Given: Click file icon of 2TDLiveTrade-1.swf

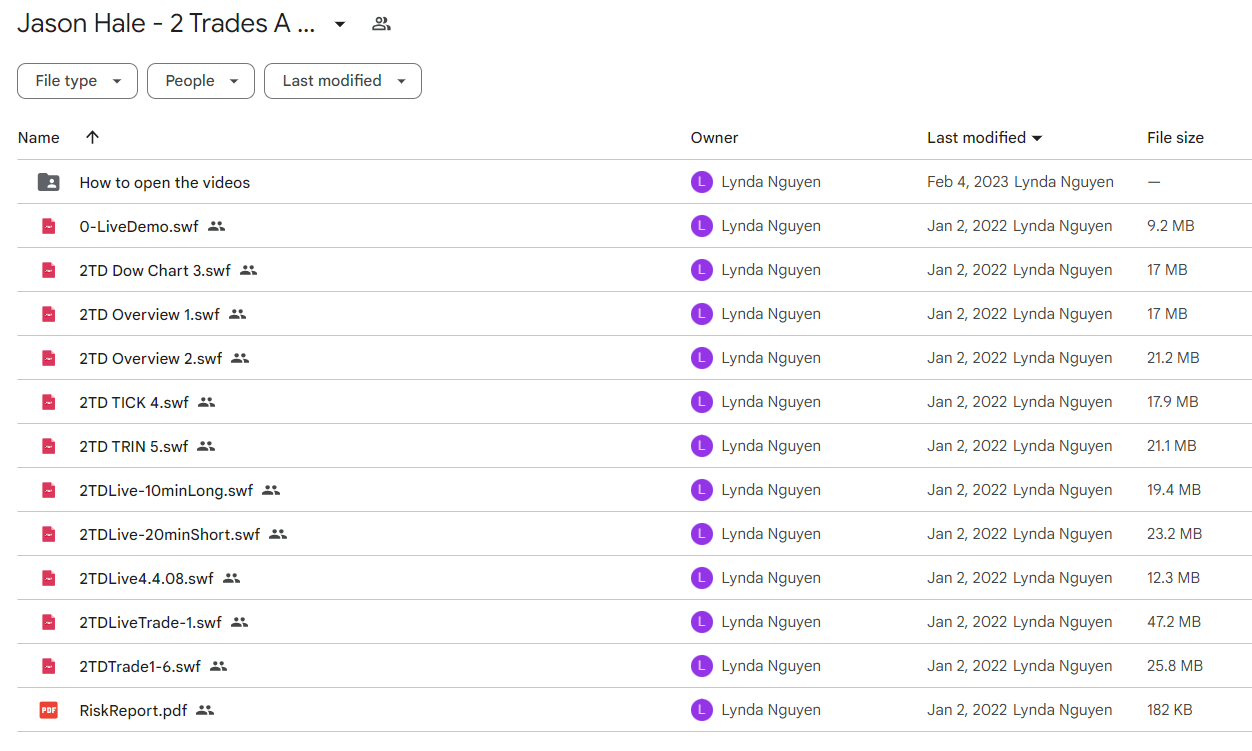Looking at the screenshot, I should pyautogui.click(x=48, y=622).
